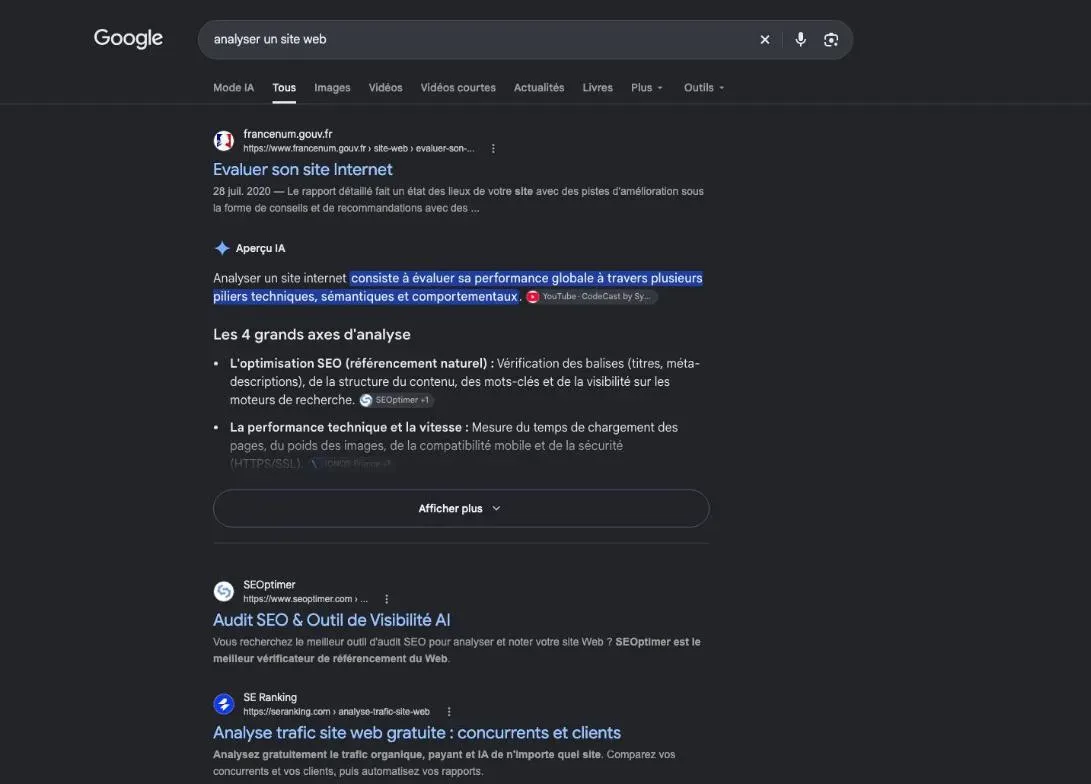Click the SEOptimer result favicon
1091x784 pixels.
pos(223,591)
